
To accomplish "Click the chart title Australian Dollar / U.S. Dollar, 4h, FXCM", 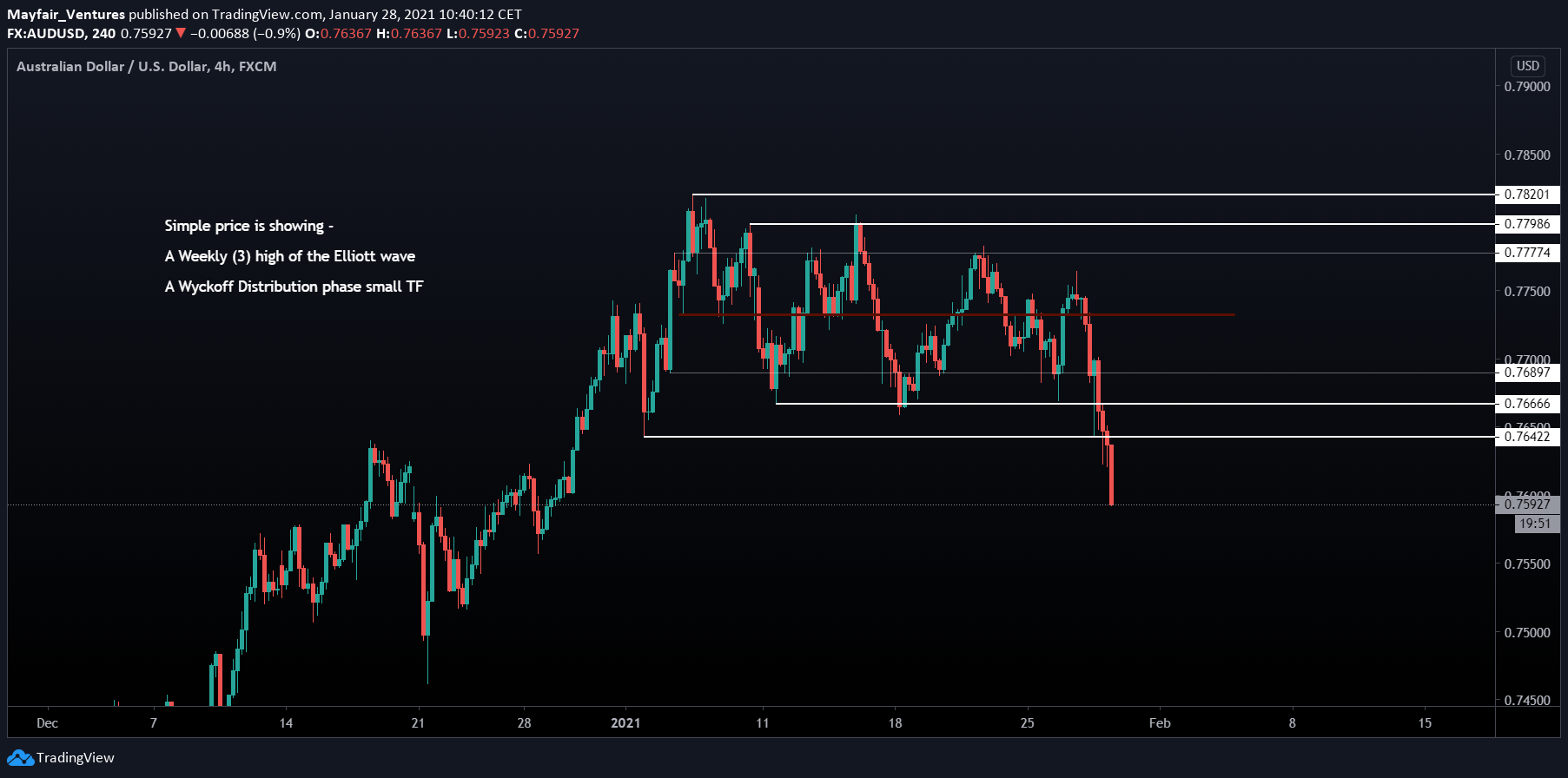I will [x=147, y=67].
